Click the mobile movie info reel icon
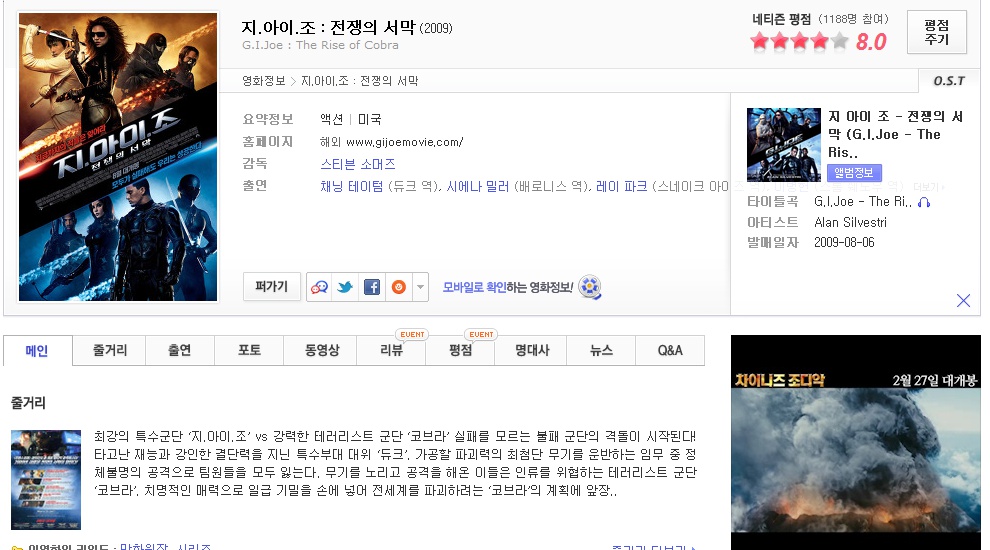The image size is (990, 550). [590, 287]
